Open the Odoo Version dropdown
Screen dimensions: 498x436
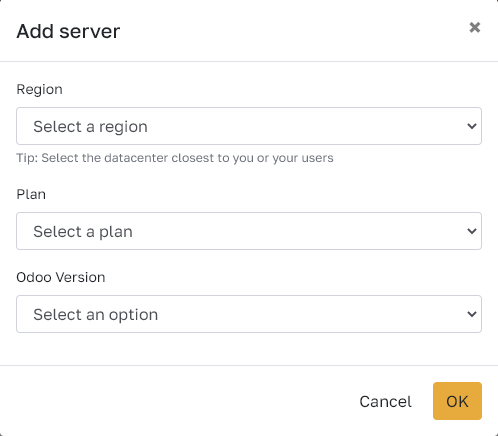249,314
